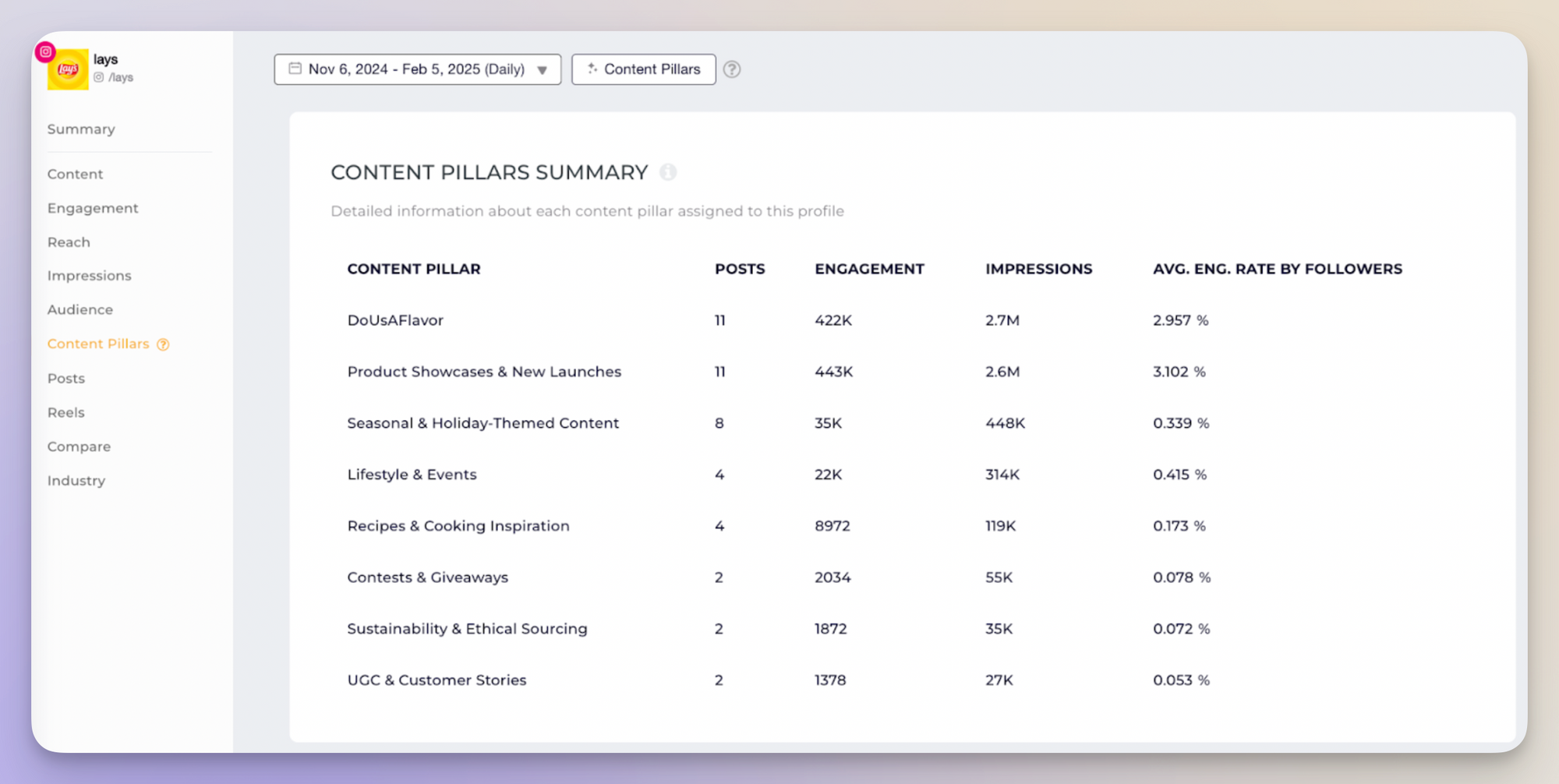1559x784 pixels.
Task: Click the 2.6M impressions value
Action: [1002, 372]
